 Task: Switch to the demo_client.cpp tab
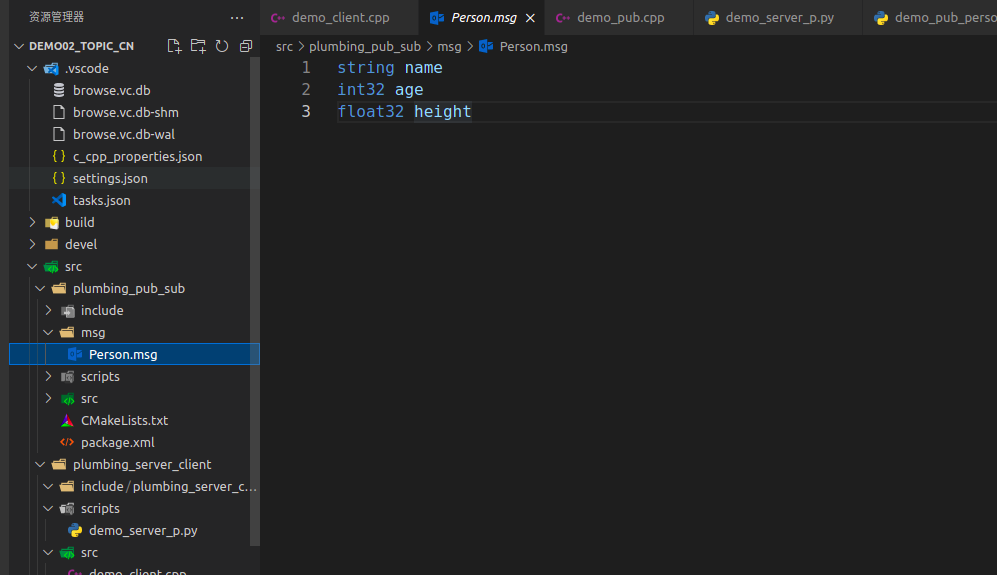click(340, 18)
